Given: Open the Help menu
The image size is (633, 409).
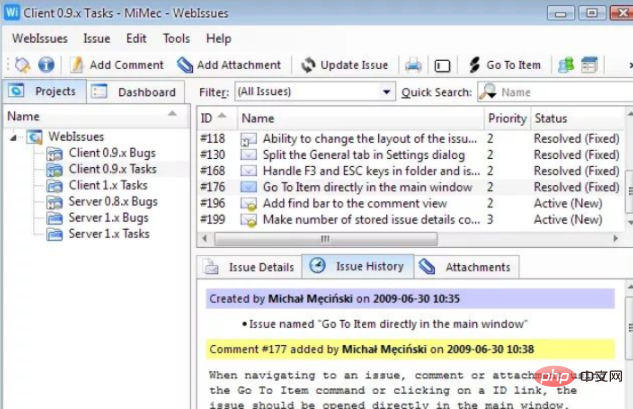Looking at the screenshot, I should pyautogui.click(x=218, y=38).
